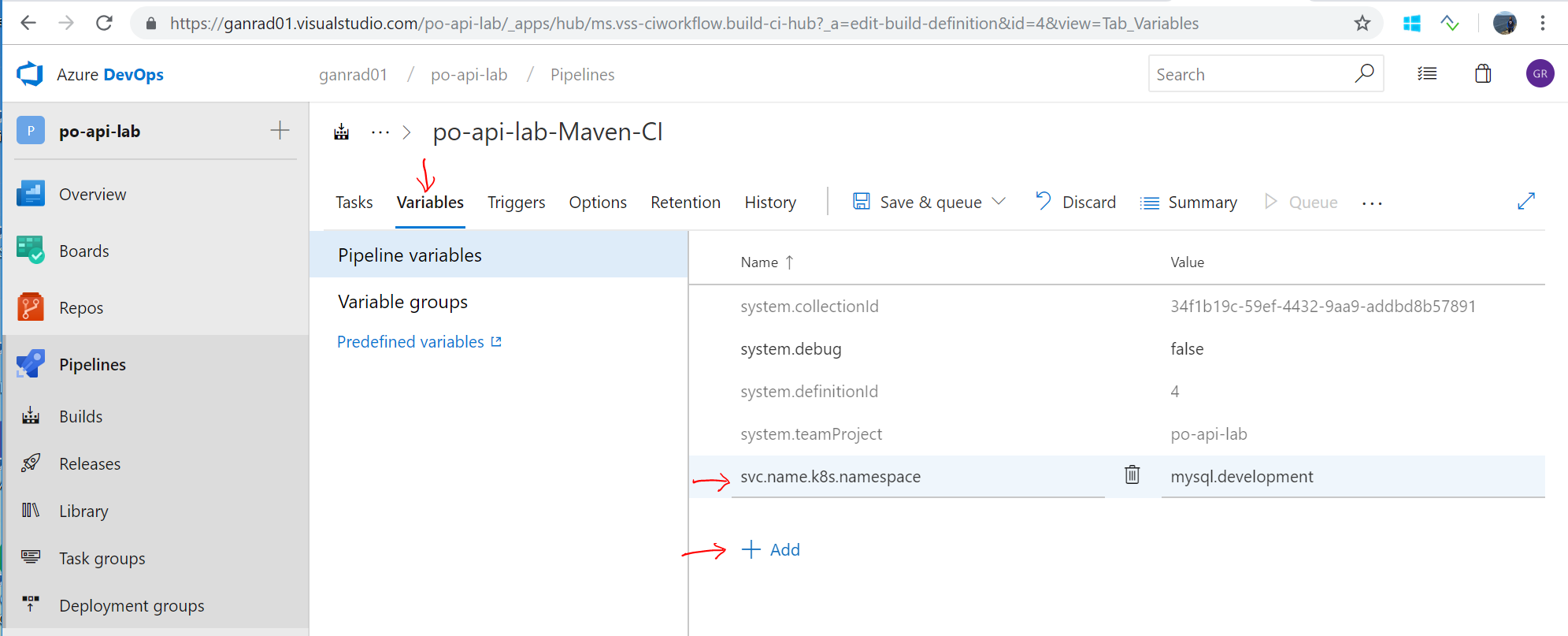The height and width of the screenshot is (636, 1568).
Task: Expand Save & queue dropdown arrow
Action: click(x=999, y=202)
